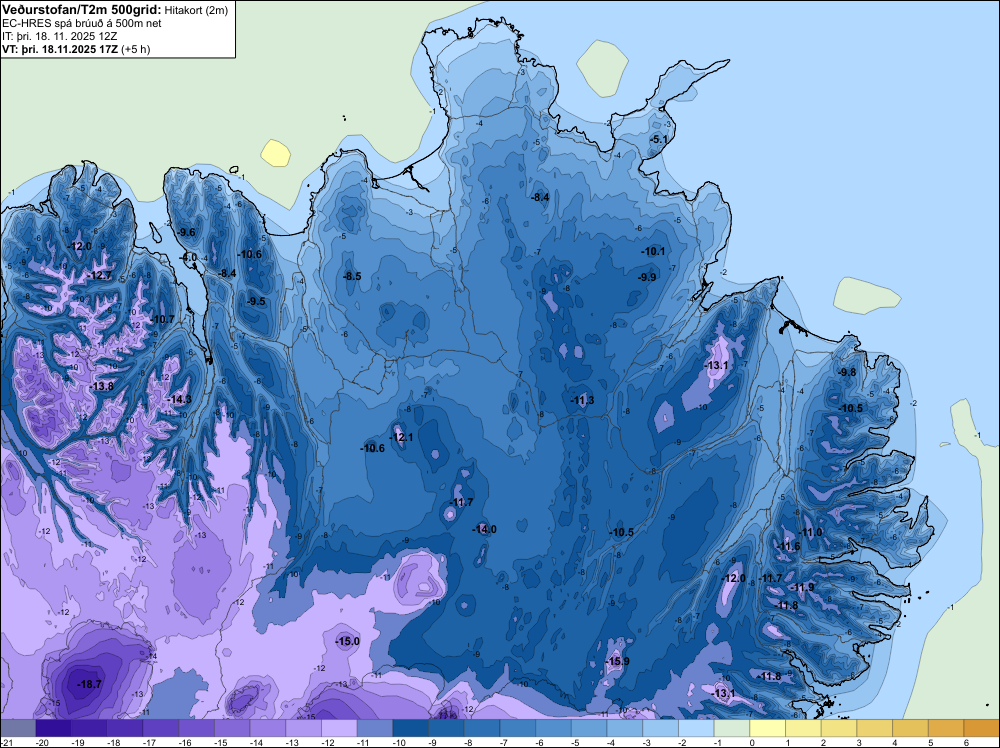This screenshot has width=1000, height=748.
Task: Select the -12.1 temperature reading
Action: 401,437
